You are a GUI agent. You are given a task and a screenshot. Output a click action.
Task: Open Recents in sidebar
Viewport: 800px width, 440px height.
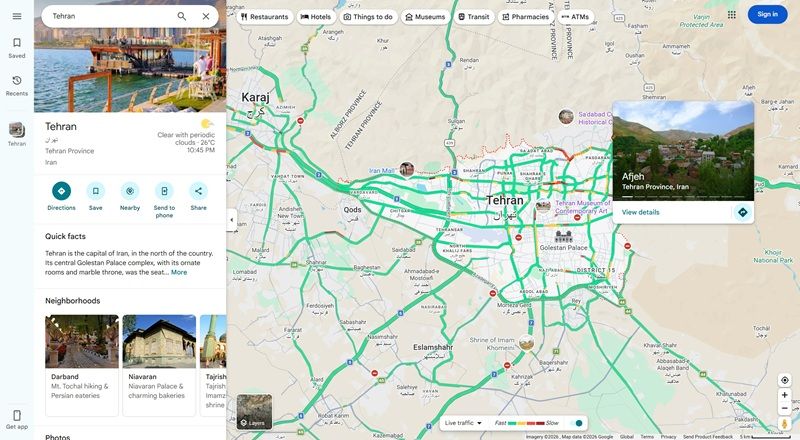(17, 86)
